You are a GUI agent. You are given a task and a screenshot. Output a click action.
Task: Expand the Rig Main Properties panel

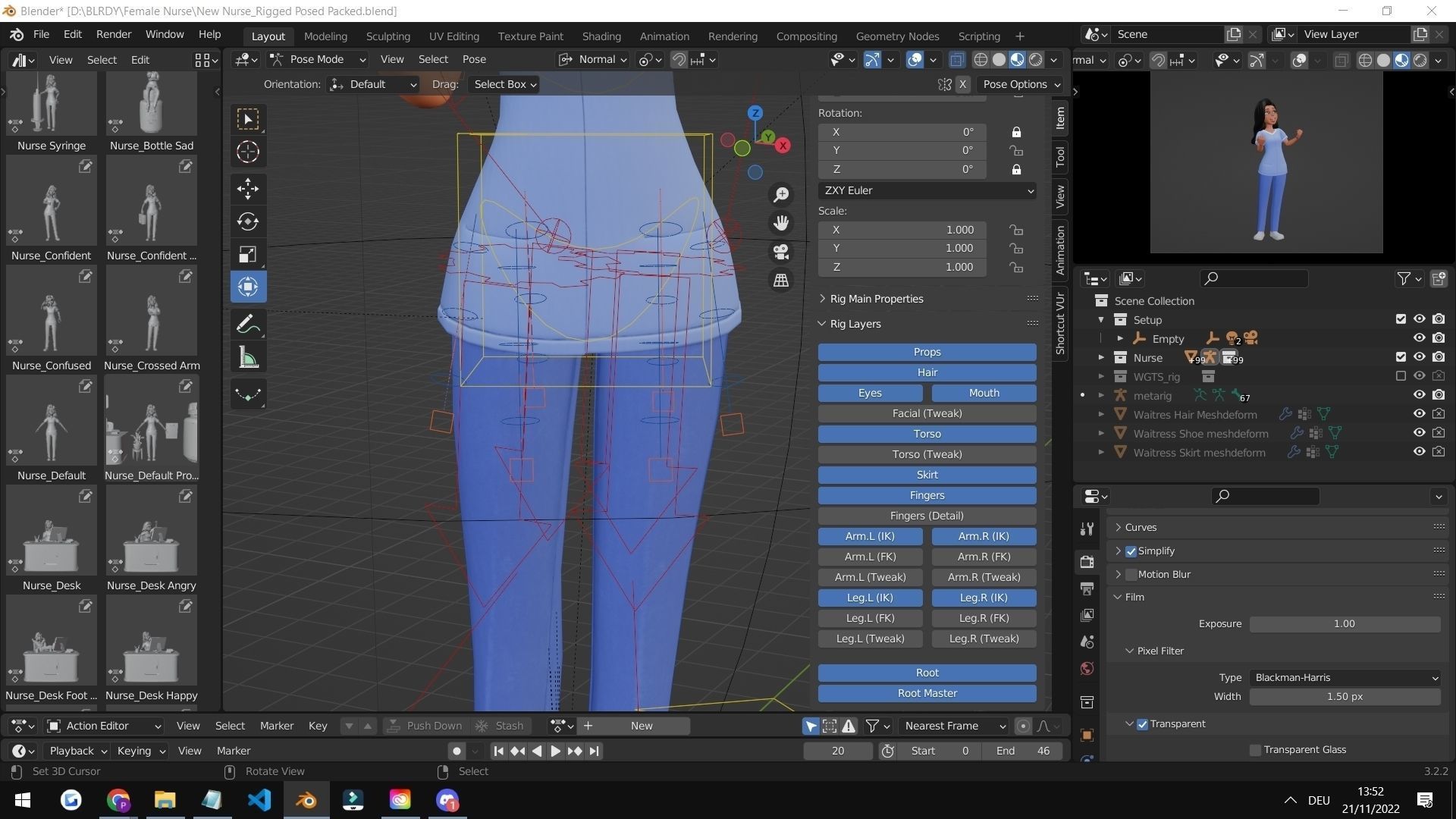(877, 299)
